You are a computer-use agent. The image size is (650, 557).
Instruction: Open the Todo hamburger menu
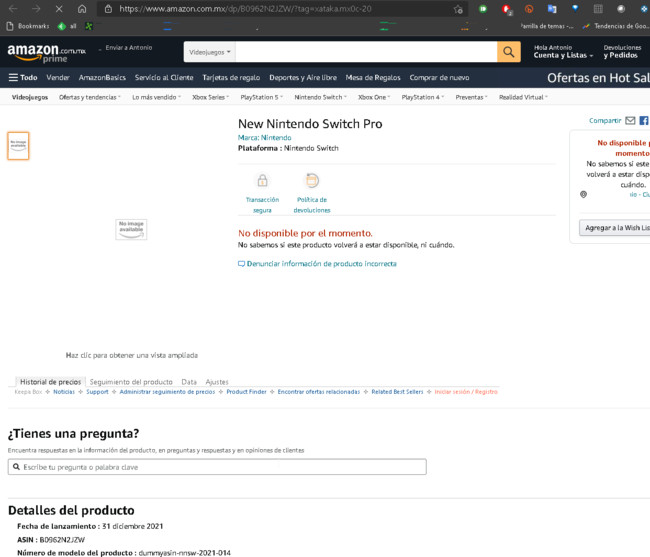(x=23, y=77)
